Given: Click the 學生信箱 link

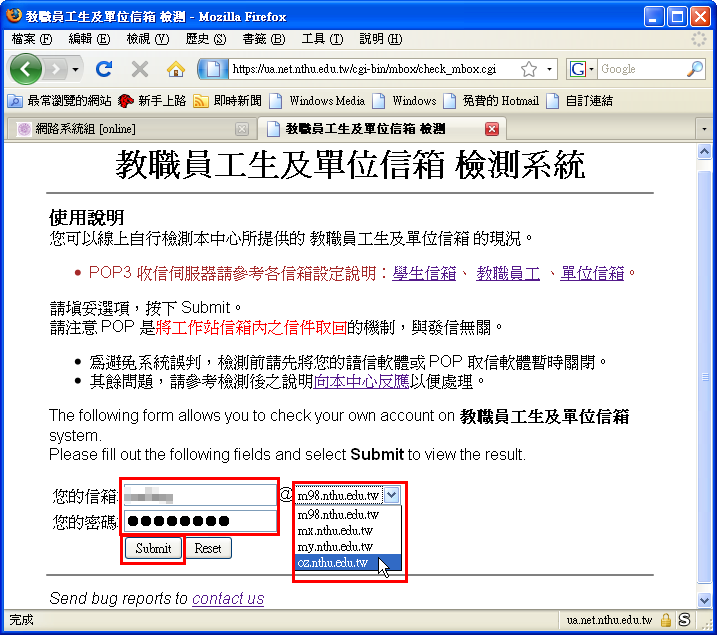Looking at the screenshot, I should [x=425, y=273].
